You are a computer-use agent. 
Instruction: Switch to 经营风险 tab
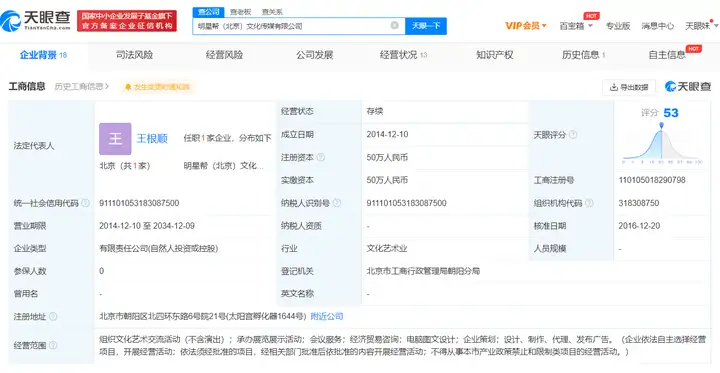click(224, 55)
